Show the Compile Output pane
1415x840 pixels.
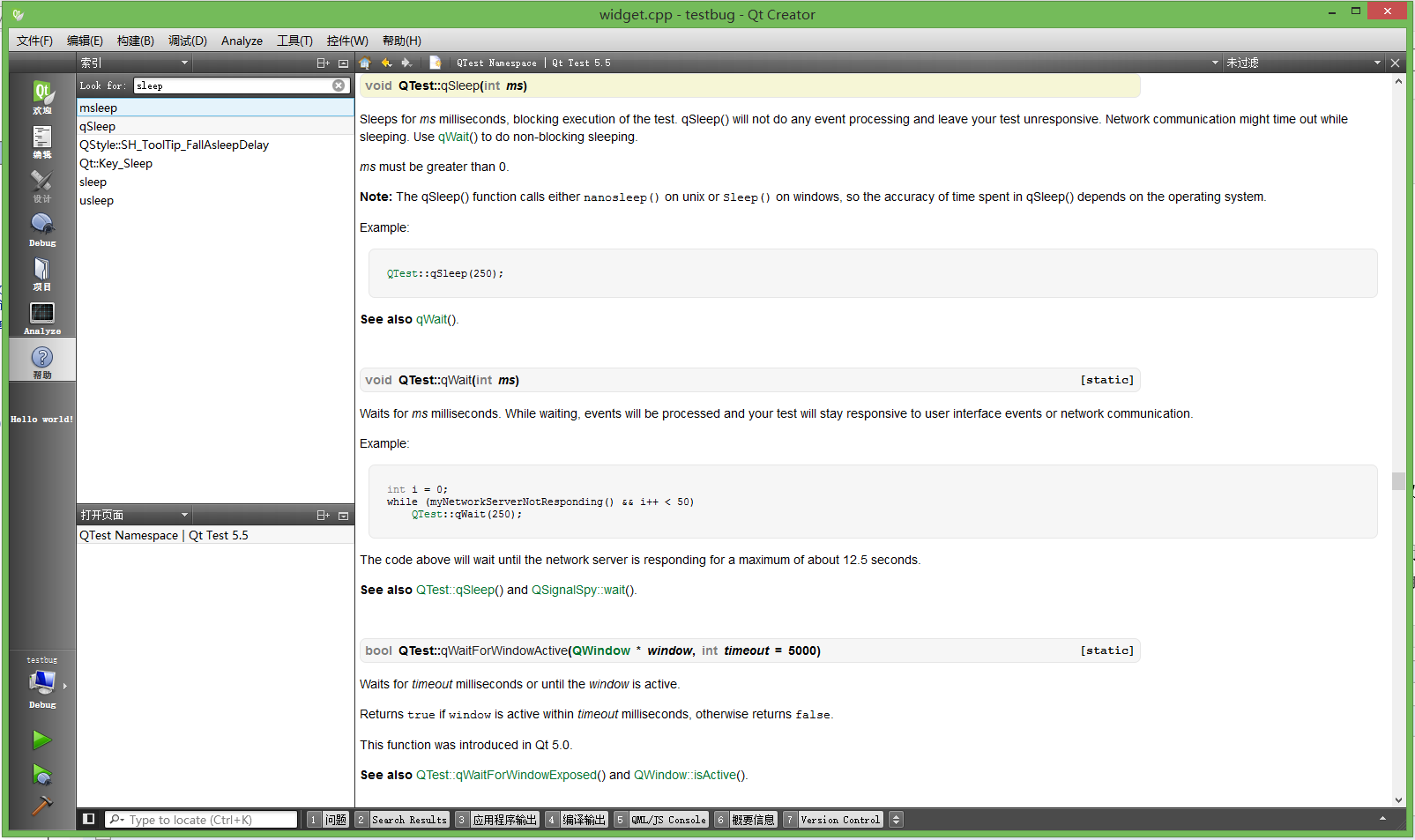[576, 820]
